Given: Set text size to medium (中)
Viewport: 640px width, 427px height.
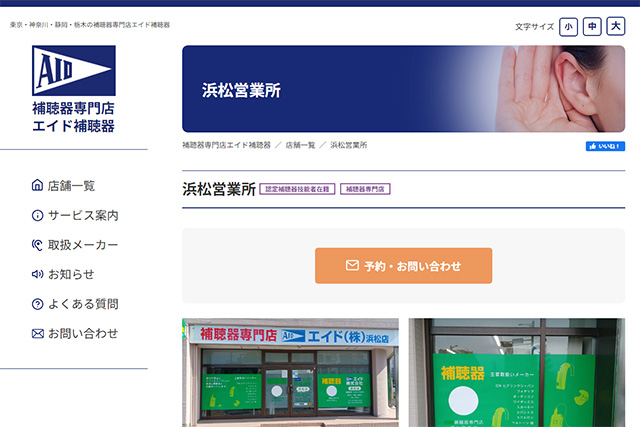Looking at the screenshot, I should [x=592, y=27].
